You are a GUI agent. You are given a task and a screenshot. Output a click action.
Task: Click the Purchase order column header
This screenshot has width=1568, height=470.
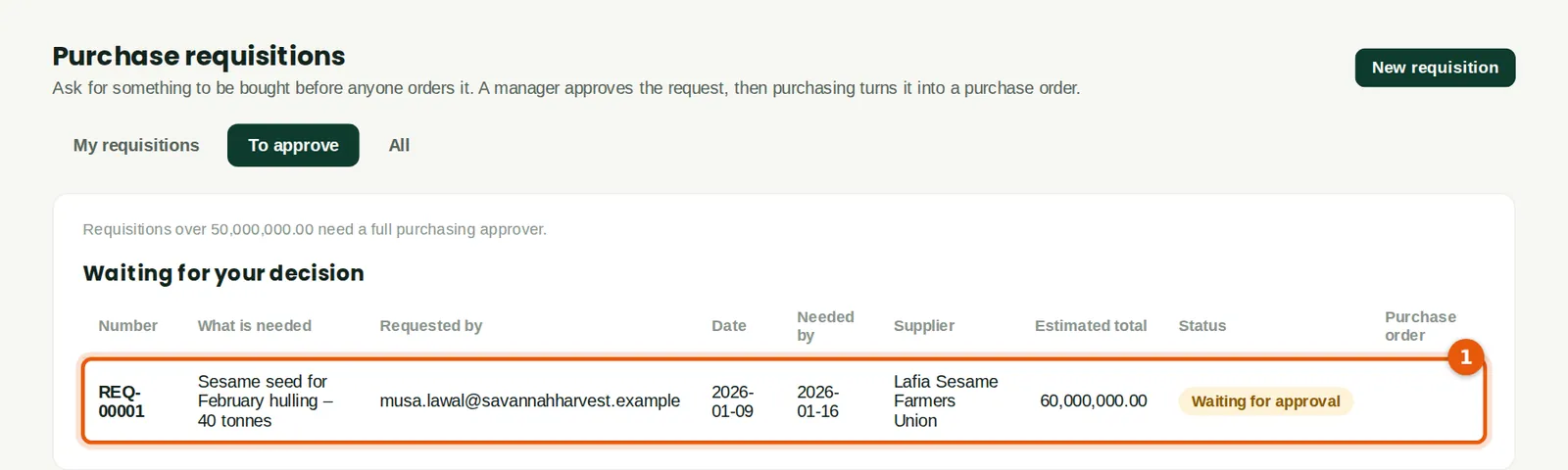(x=1421, y=326)
